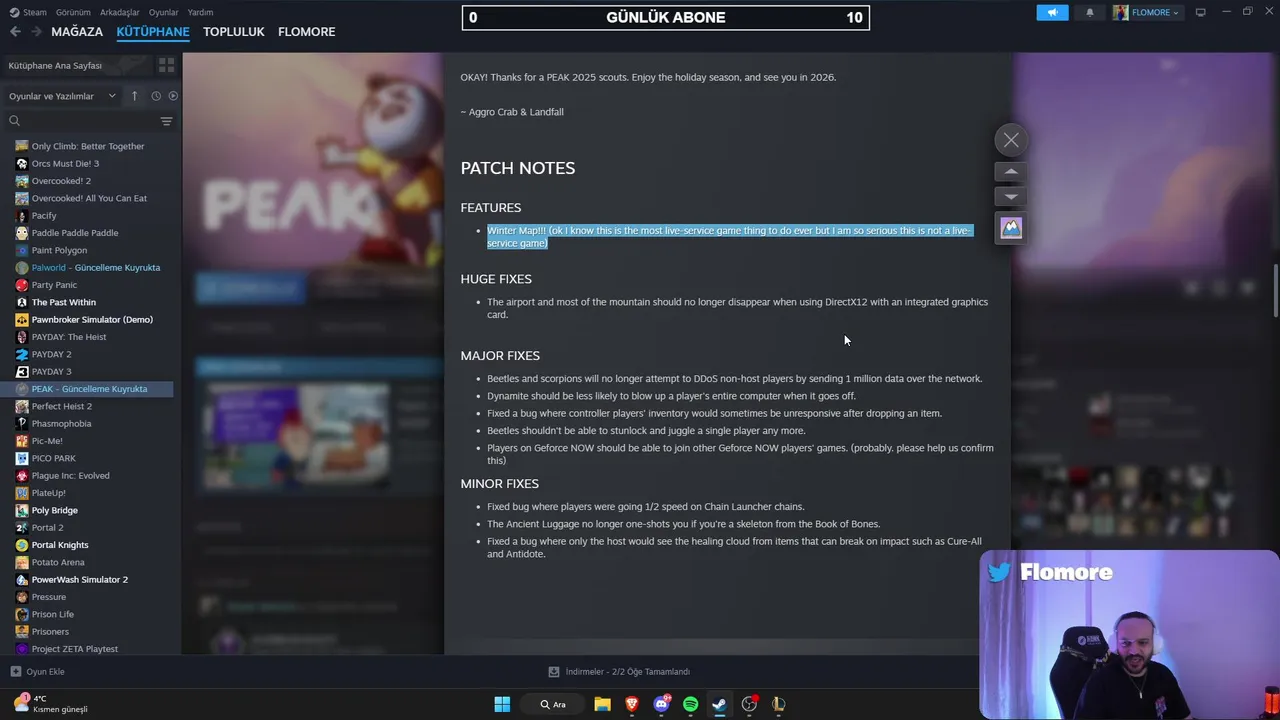Screen dimensions: 1280x720
Task: Select Pacify in the library list
Action: pyautogui.click(x=44, y=216)
